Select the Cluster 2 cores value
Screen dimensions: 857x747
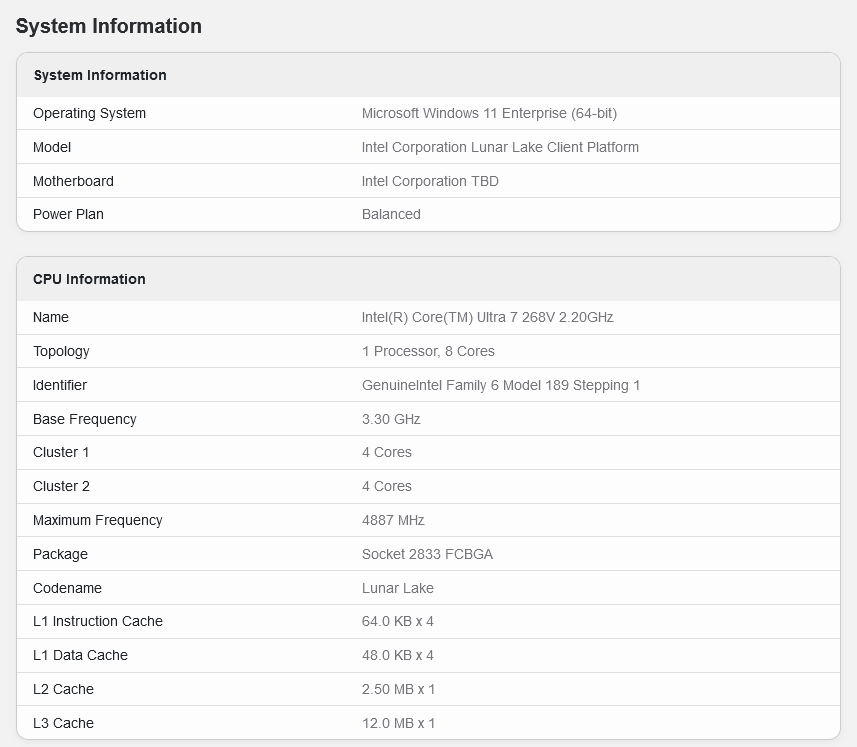[x=386, y=486]
